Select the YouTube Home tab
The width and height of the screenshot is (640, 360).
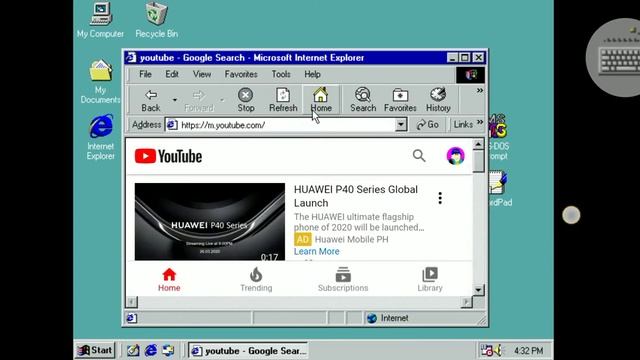click(x=169, y=280)
